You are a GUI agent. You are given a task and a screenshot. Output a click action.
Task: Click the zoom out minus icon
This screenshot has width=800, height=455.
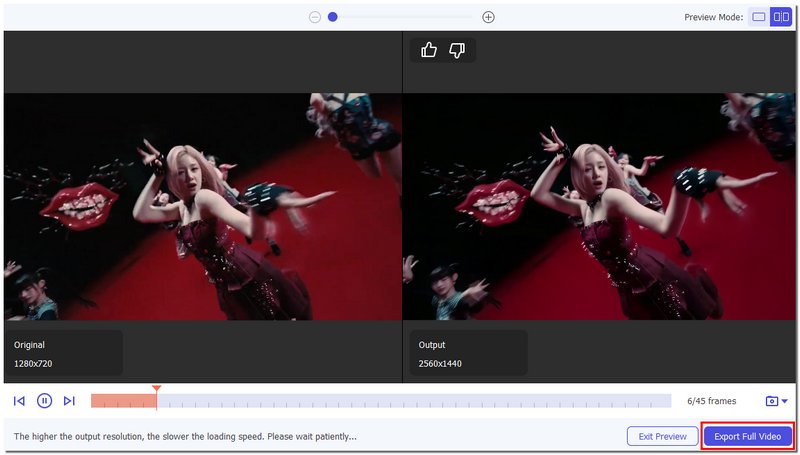coord(315,17)
